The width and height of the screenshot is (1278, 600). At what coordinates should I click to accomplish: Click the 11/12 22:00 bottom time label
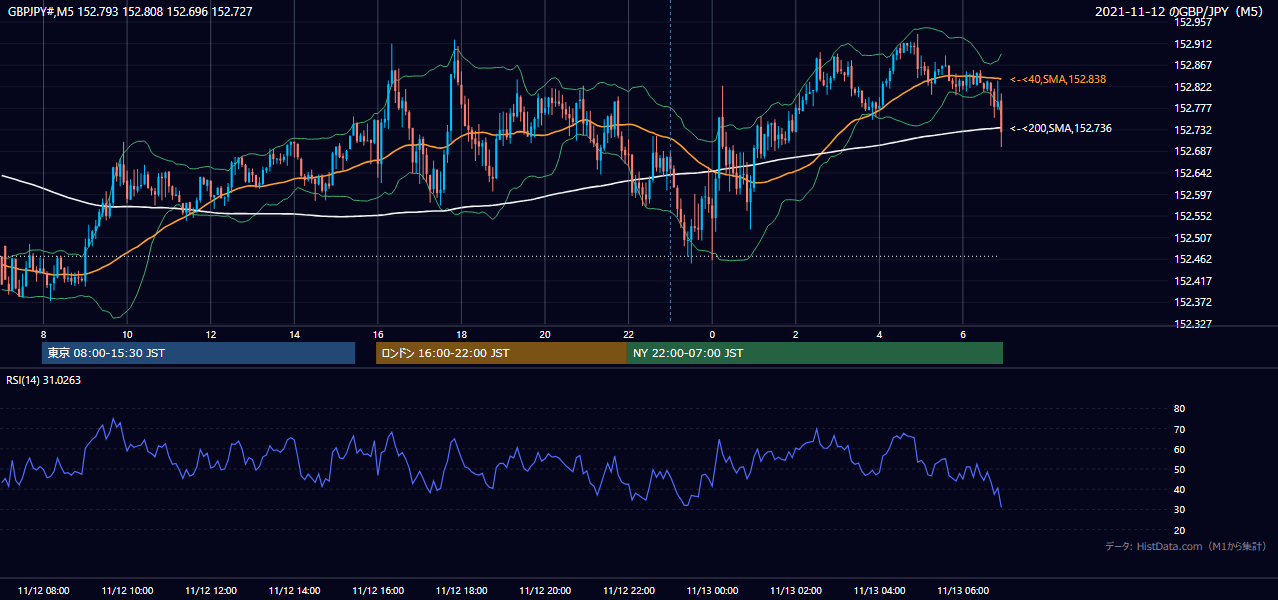629,591
